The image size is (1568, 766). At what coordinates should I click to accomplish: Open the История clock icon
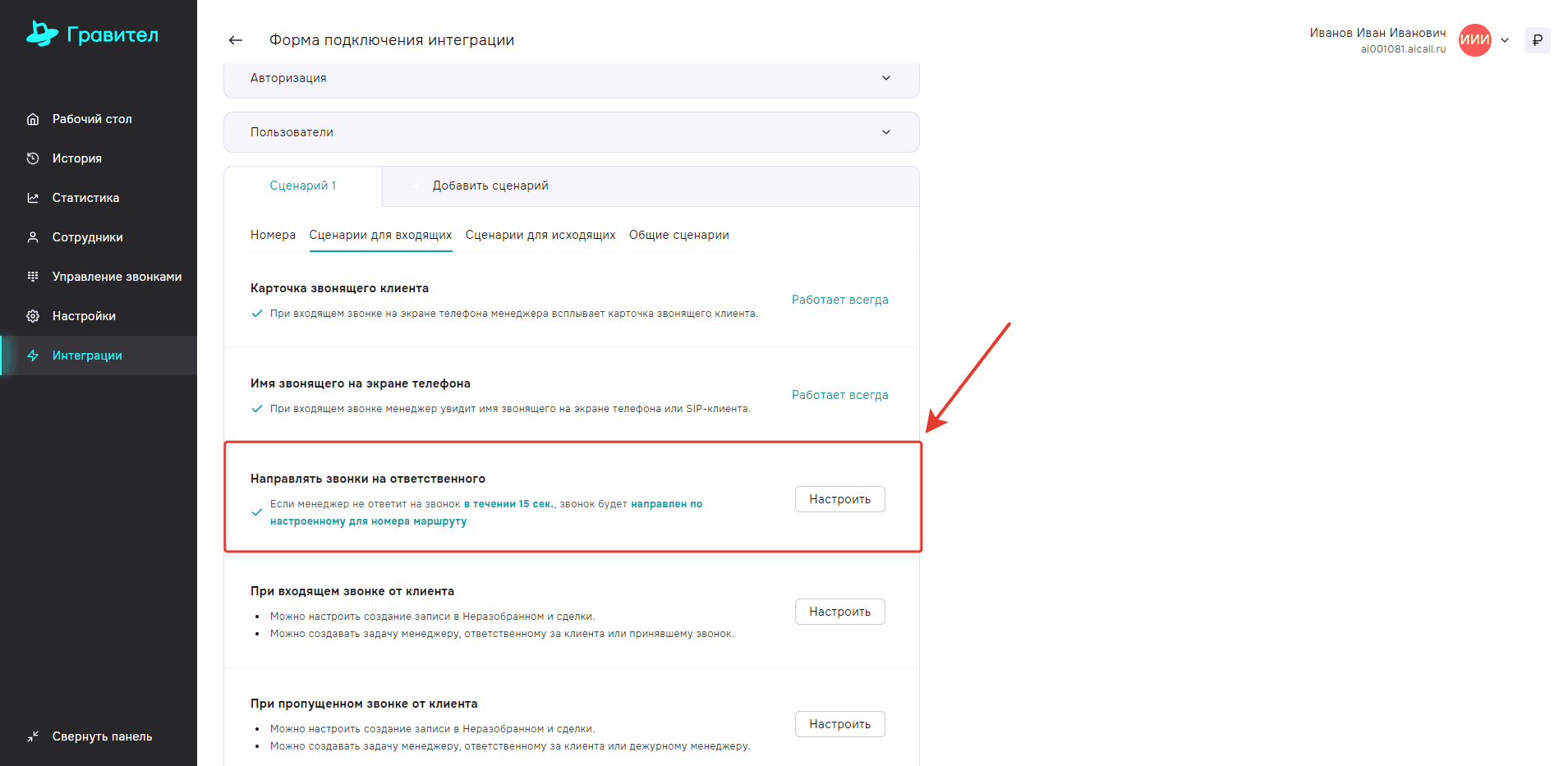click(33, 158)
